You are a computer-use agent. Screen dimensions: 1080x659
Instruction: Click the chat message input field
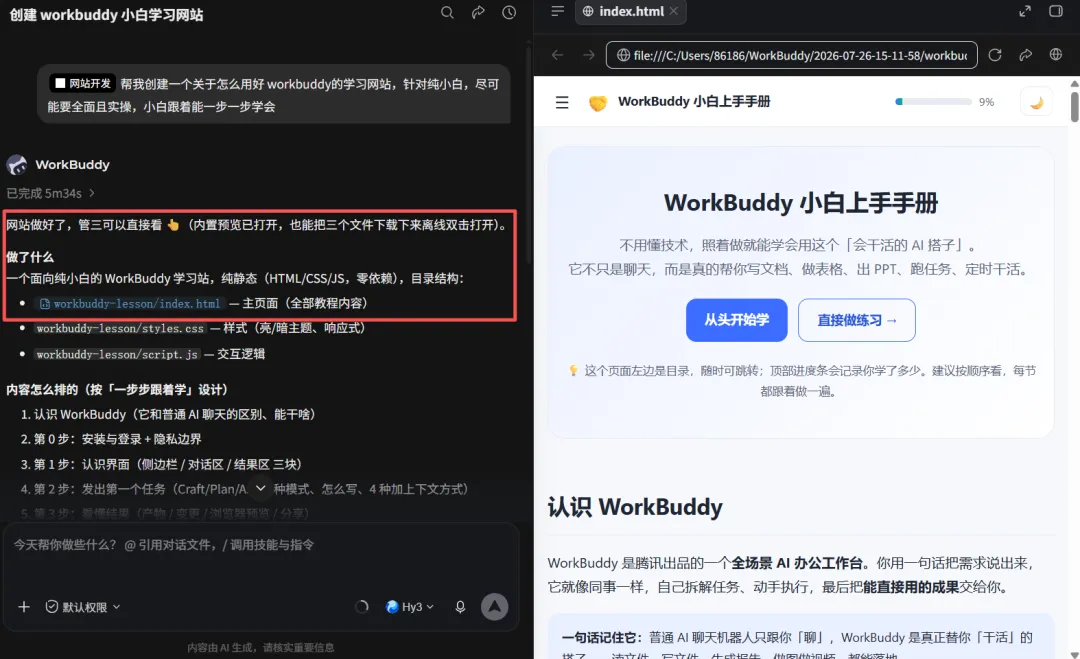(260, 545)
